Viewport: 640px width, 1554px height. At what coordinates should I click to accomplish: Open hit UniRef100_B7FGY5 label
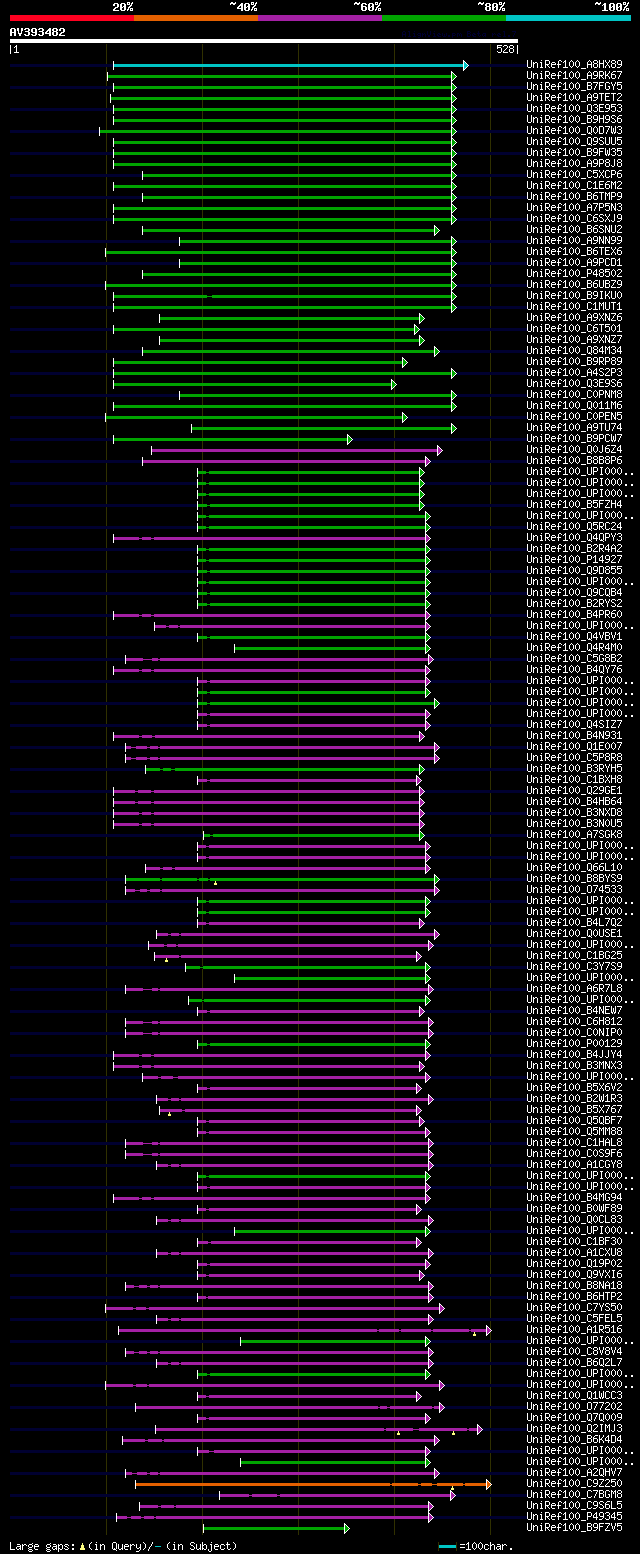pyautogui.click(x=574, y=87)
